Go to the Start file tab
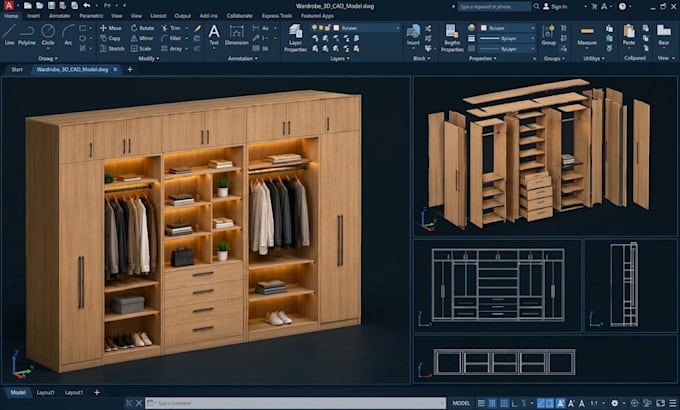This screenshot has height=410, width=680. [17, 69]
